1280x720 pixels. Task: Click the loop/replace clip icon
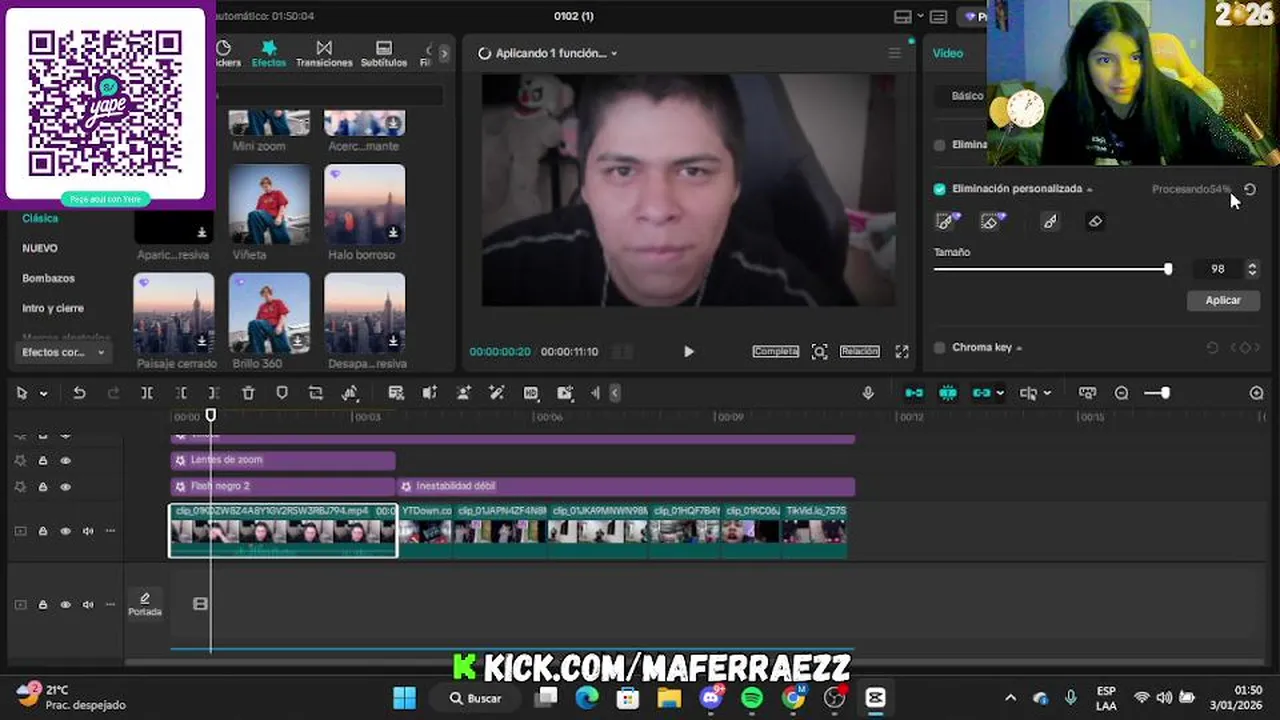pos(316,393)
